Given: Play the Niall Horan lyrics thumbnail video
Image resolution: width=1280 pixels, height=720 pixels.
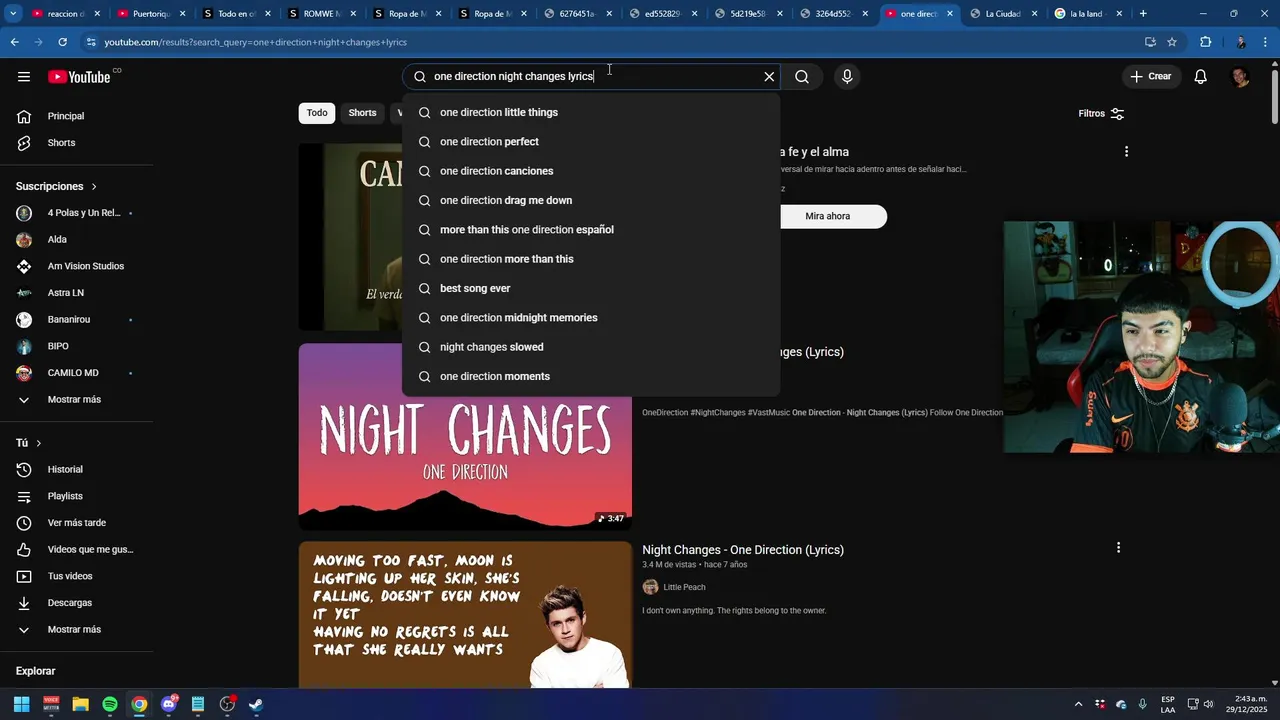Looking at the screenshot, I should (x=465, y=615).
